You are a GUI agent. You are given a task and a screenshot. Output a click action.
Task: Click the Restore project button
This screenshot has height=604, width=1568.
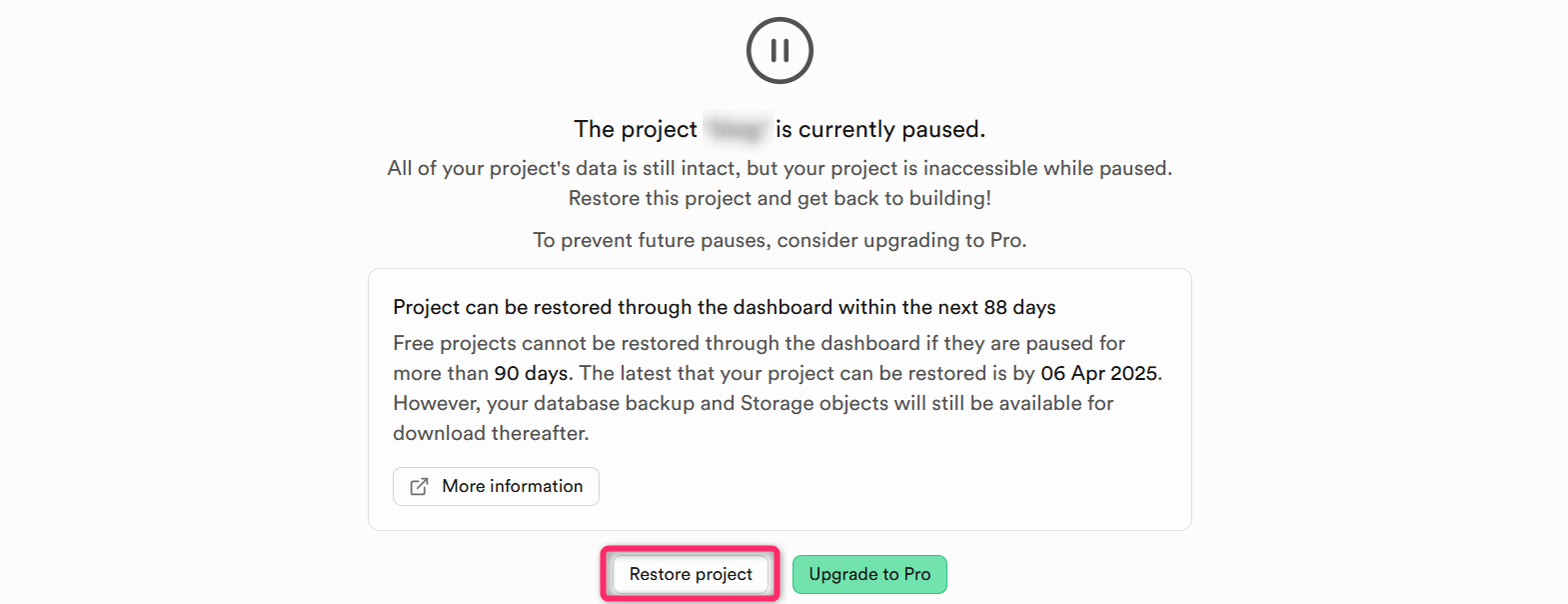coord(691,574)
